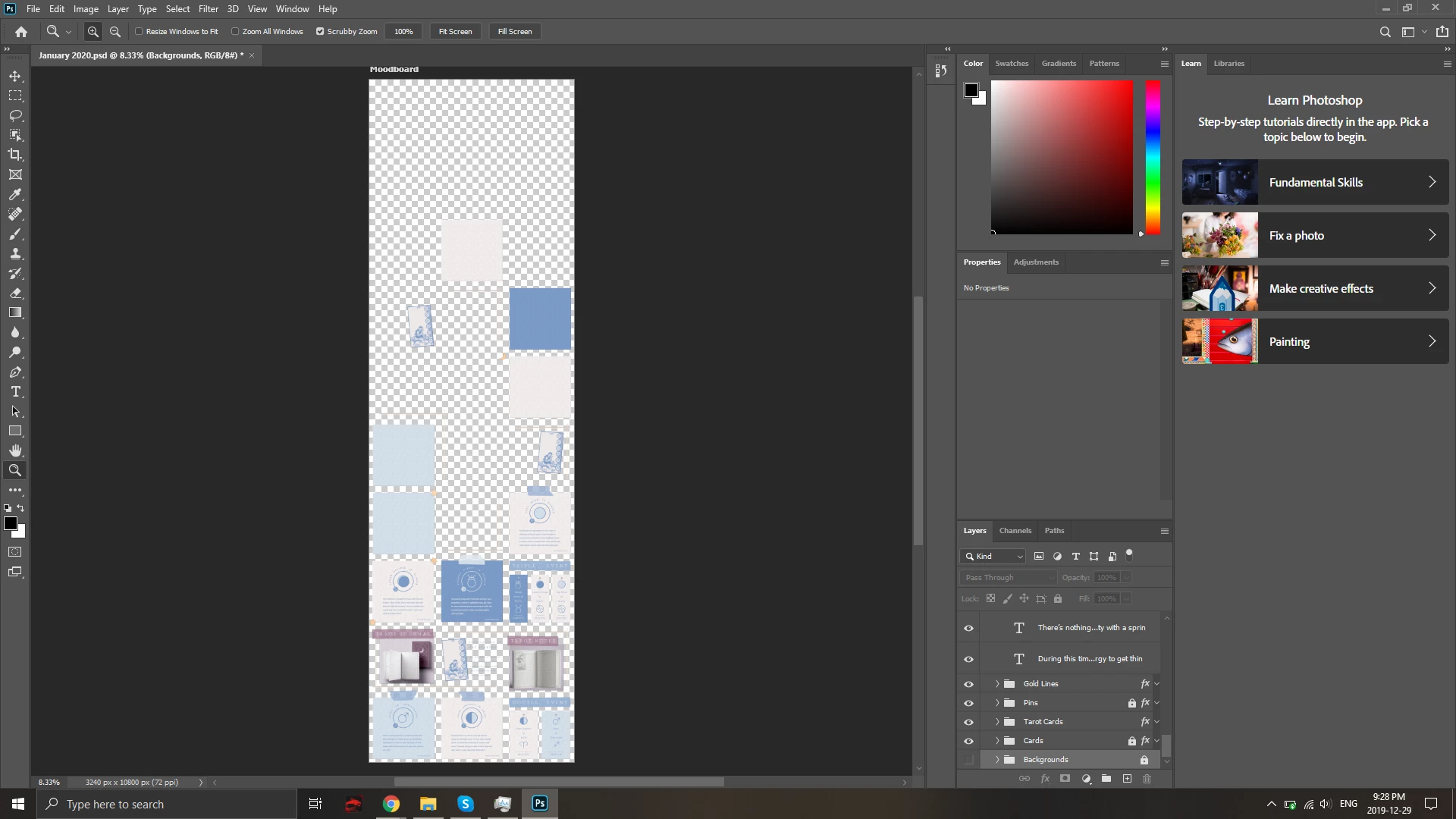Click the delete layer trash icon
This screenshot has height=819, width=1456.
1147,779
